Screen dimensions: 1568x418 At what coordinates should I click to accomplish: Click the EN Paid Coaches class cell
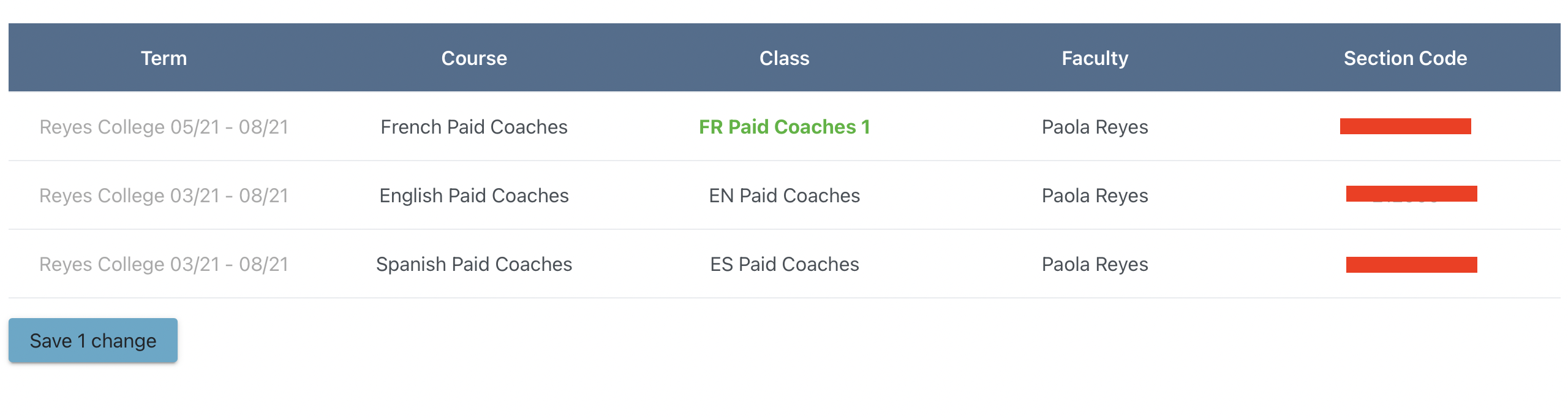coord(784,196)
